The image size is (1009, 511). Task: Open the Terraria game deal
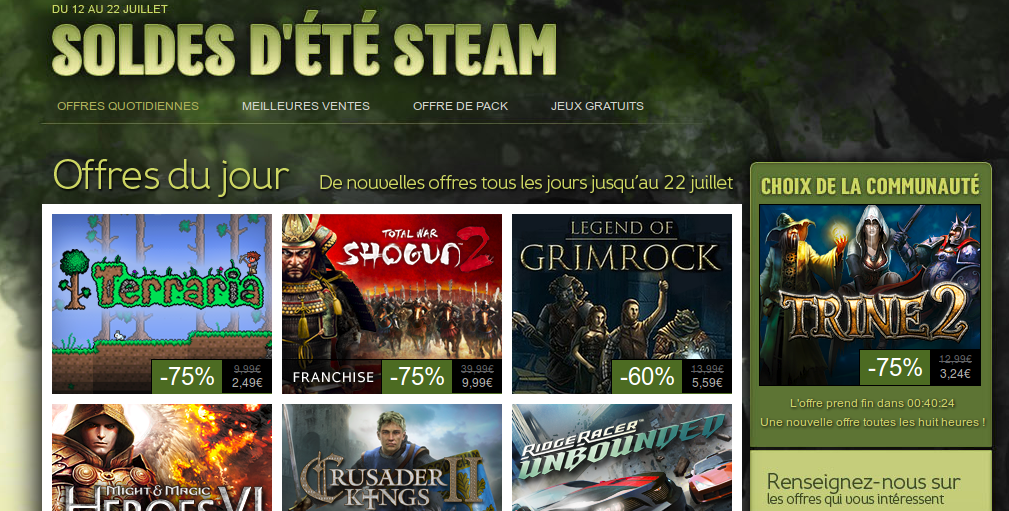162,304
